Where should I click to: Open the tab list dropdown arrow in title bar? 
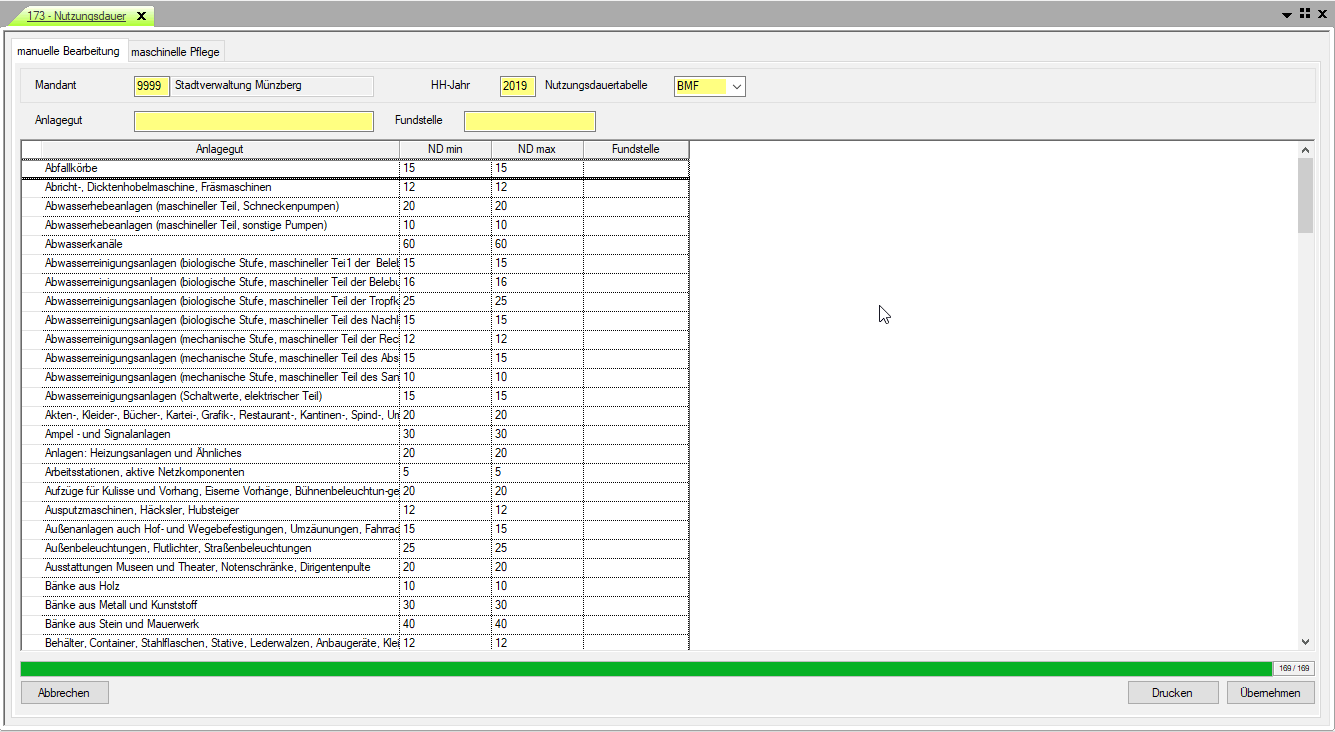1287,14
